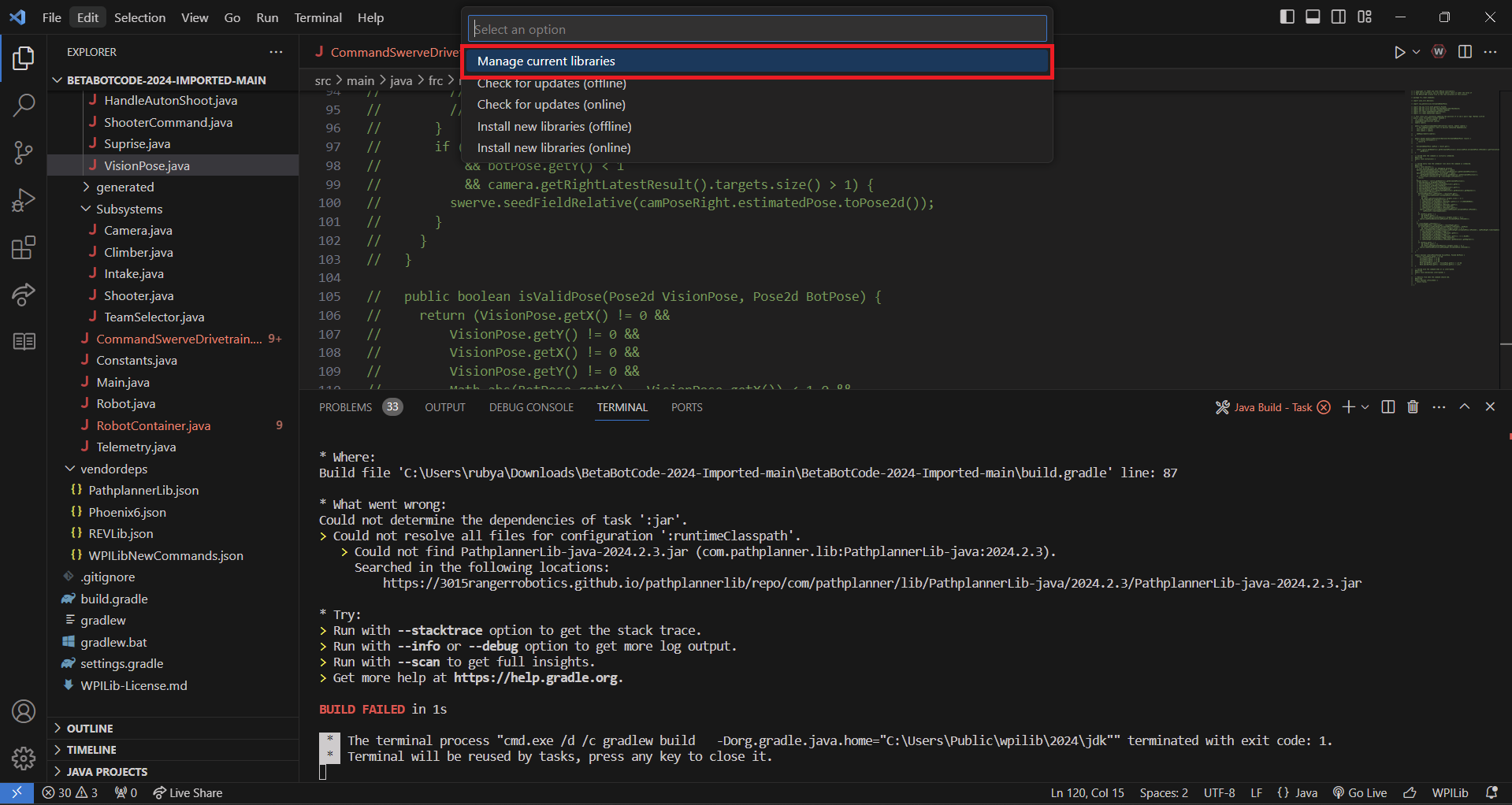The image size is (1512, 805).
Task: Click WPILib status bar button
Action: (1450, 793)
